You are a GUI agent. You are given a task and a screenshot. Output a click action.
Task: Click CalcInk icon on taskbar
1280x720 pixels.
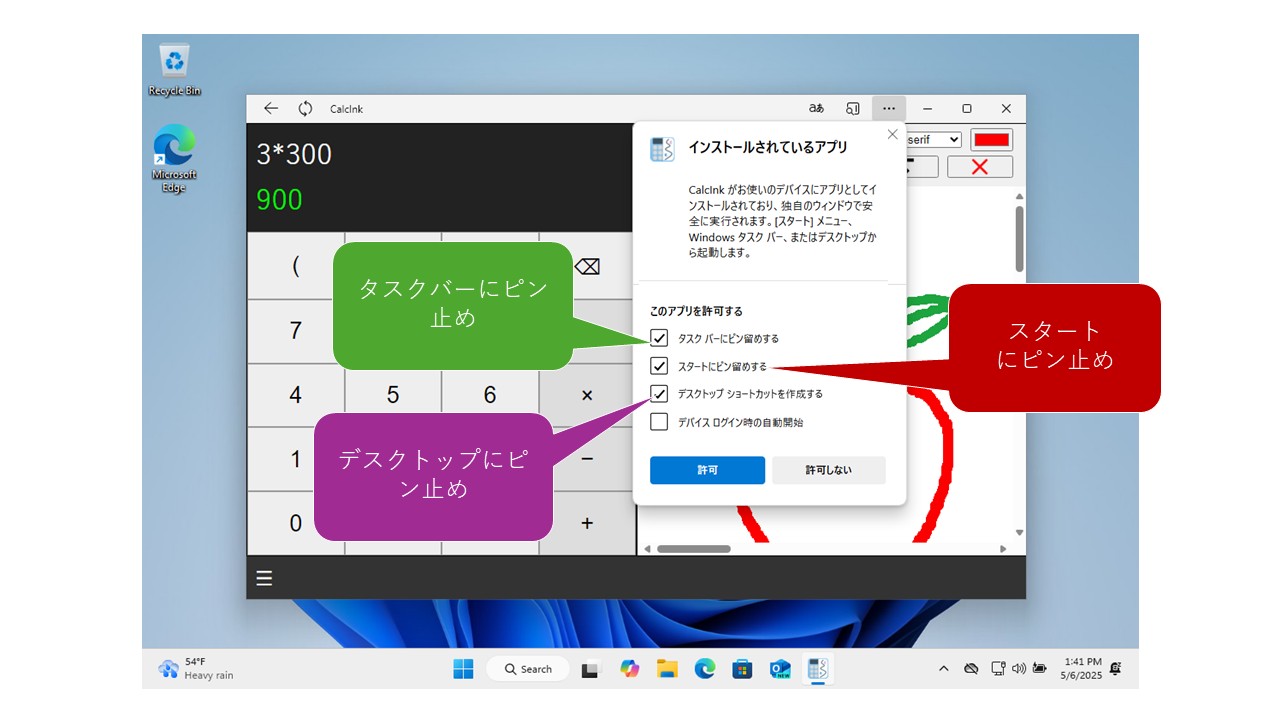coord(818,669)
